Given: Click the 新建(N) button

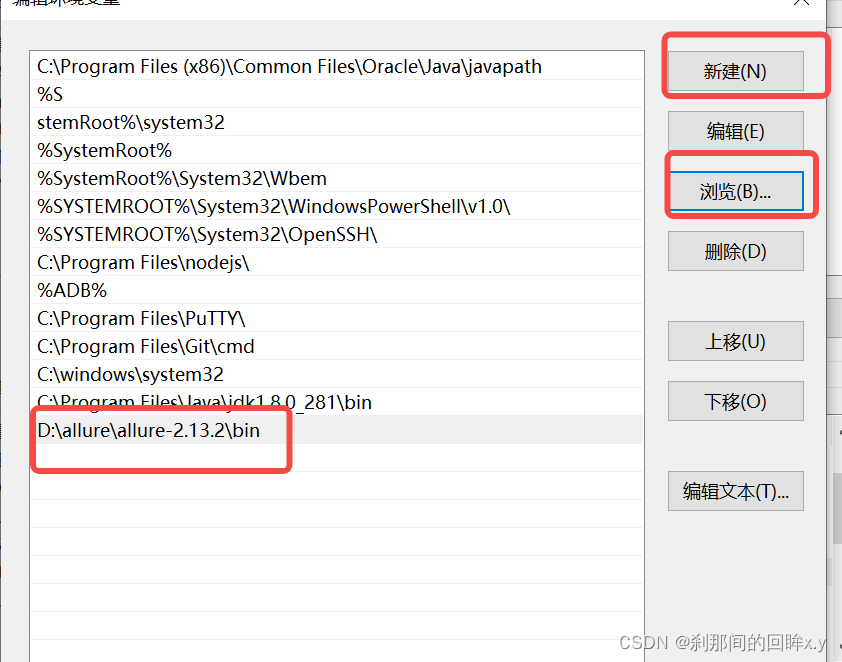Looking at the screenshot, I should pos(736,71).
